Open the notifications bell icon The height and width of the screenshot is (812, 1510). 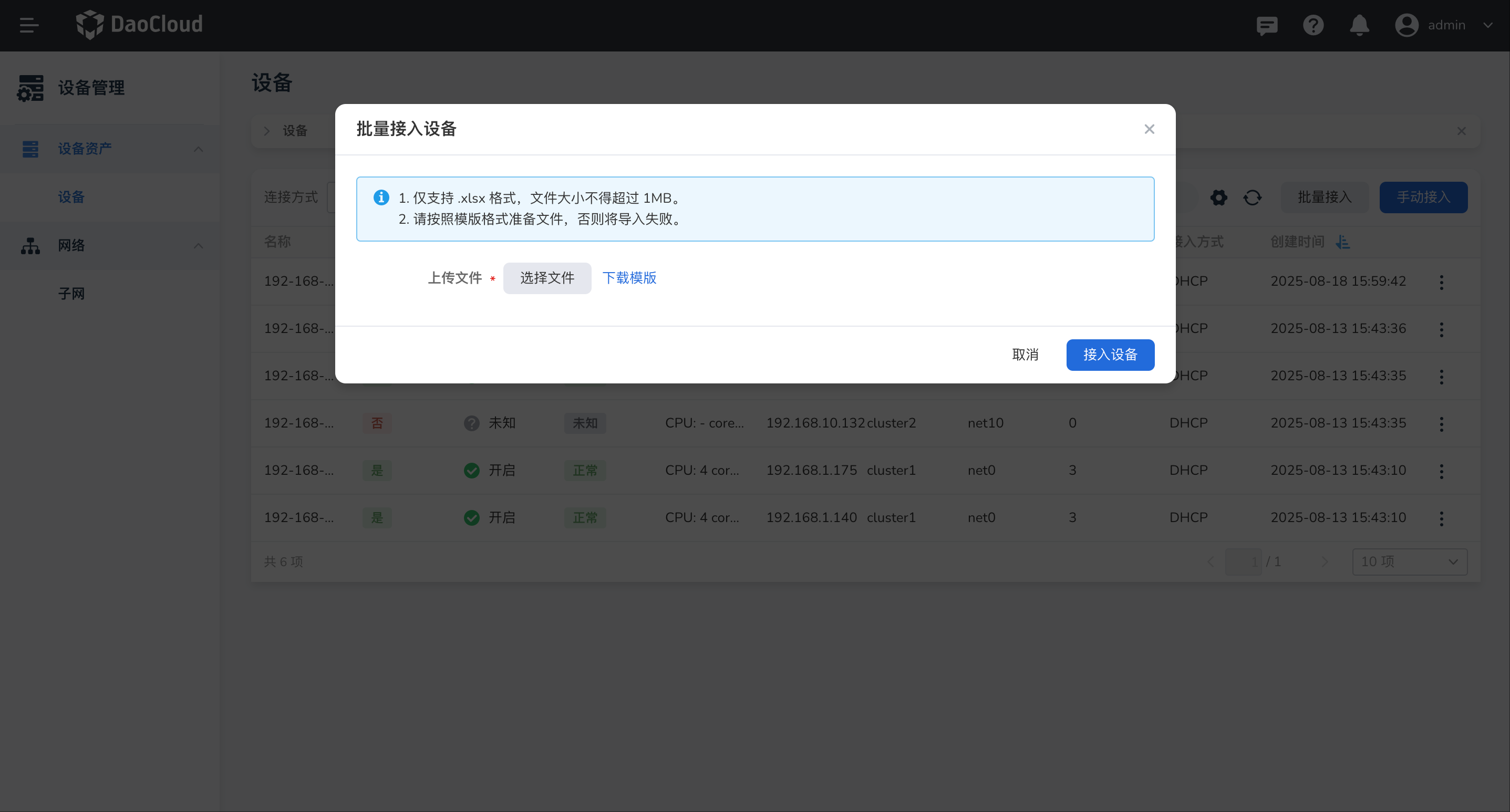click(1359, 25)
